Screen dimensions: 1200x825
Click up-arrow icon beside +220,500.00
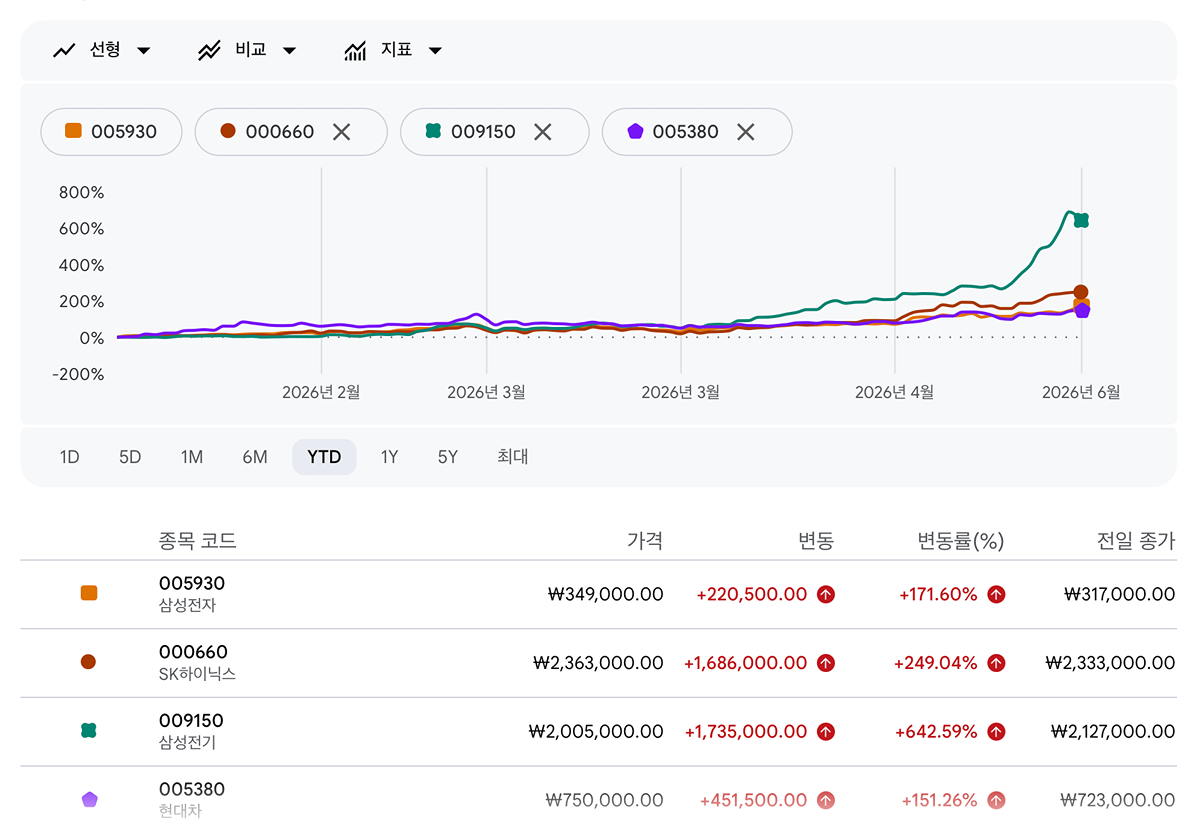(x=826, y=594)
